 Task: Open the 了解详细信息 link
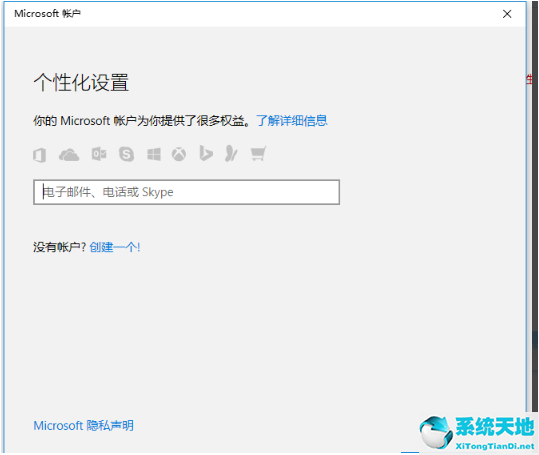click(292, 121)
